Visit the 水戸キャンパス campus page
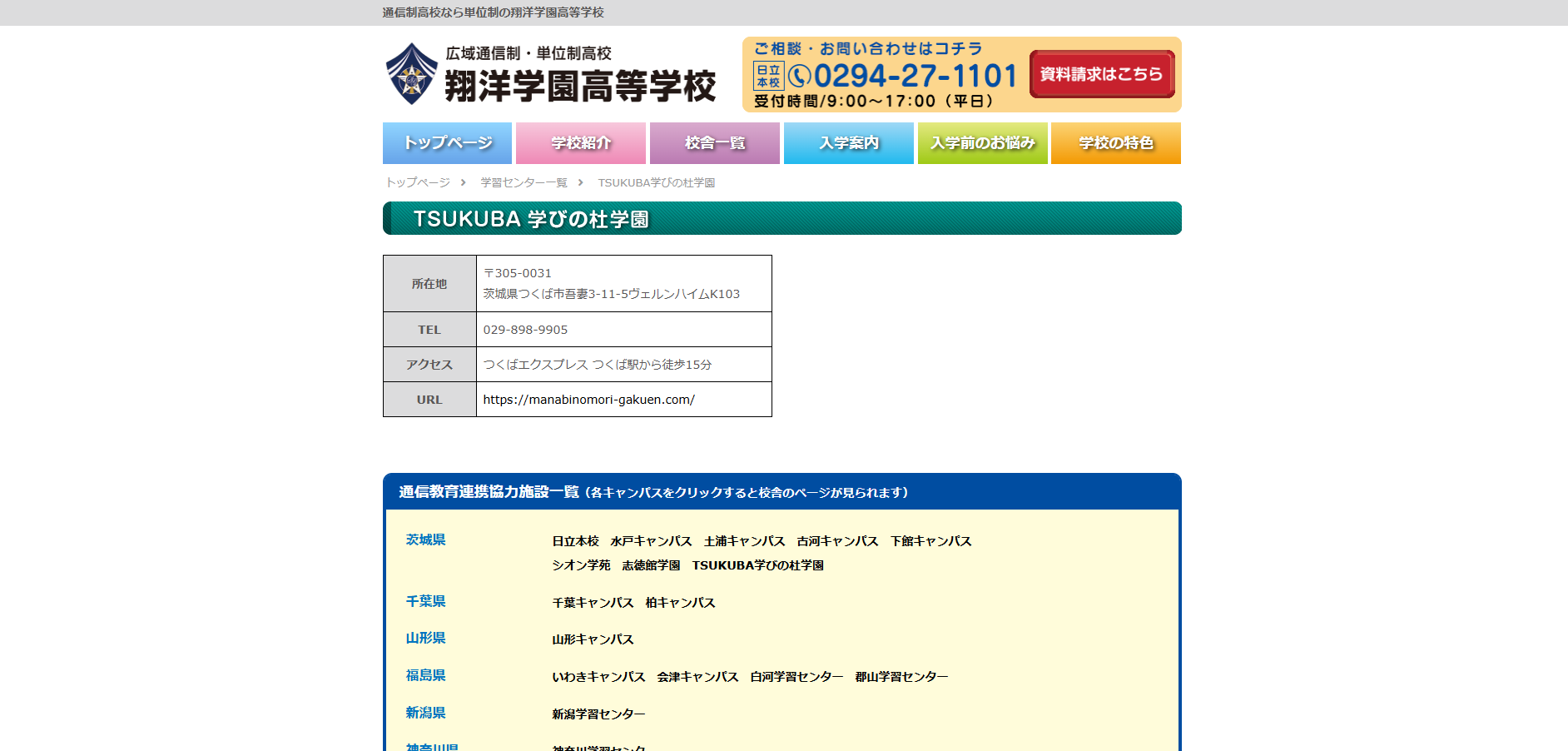 (651, 541)
